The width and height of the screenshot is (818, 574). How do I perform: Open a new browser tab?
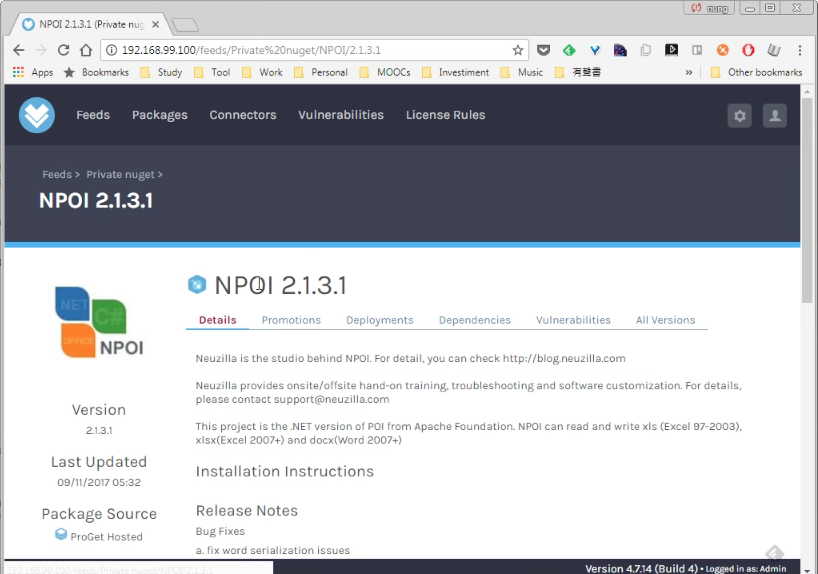click(185, 25)
